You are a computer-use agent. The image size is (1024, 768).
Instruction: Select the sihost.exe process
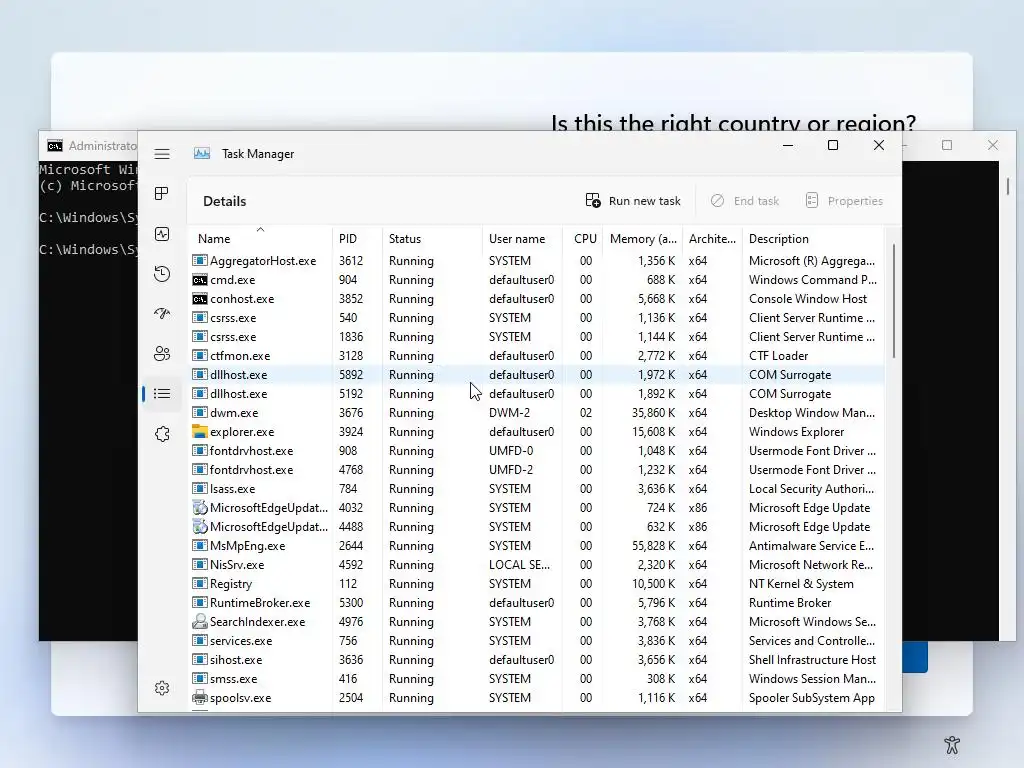[537, 659]
